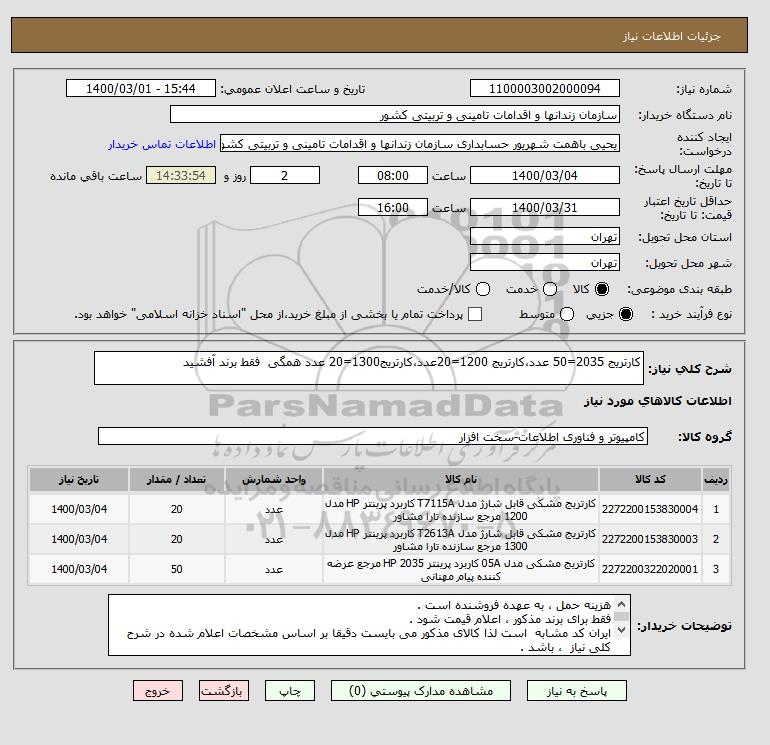Click the 1400/03/04 response deadline date field
Image resolution: width=770 pixels, height=745 pixels.
tap(545, 175)
